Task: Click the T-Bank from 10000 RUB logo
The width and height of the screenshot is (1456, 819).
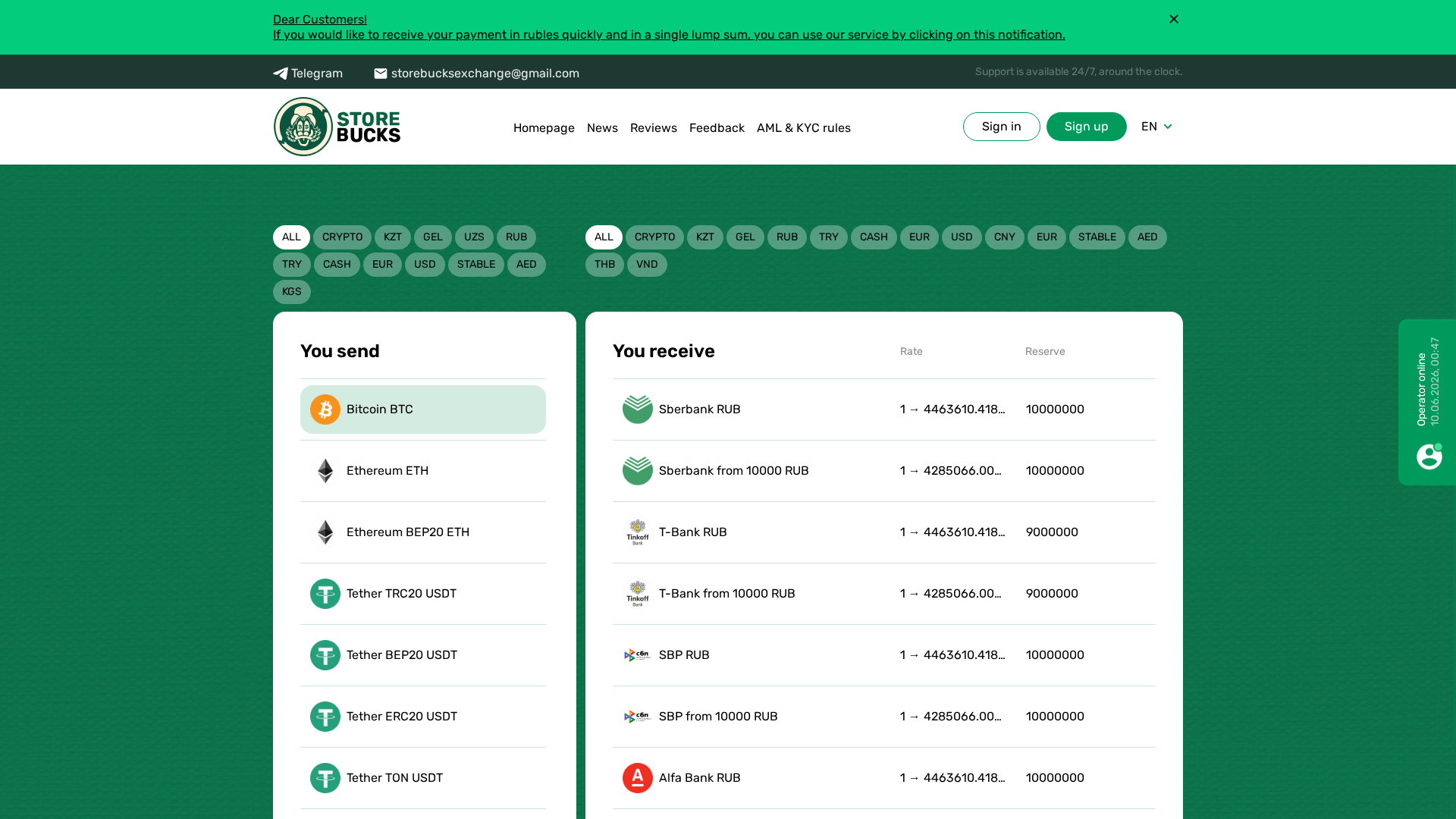Action: (637, 594)
